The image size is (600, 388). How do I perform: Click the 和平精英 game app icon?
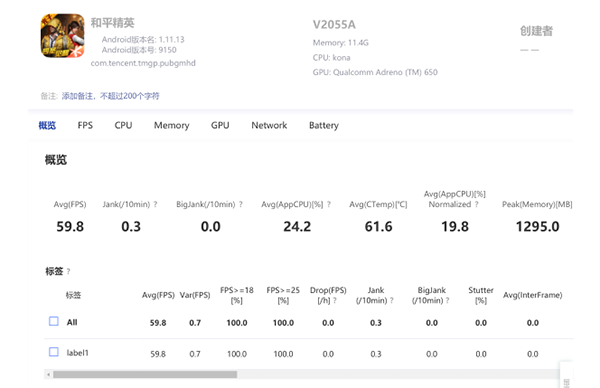click(63, 36)
